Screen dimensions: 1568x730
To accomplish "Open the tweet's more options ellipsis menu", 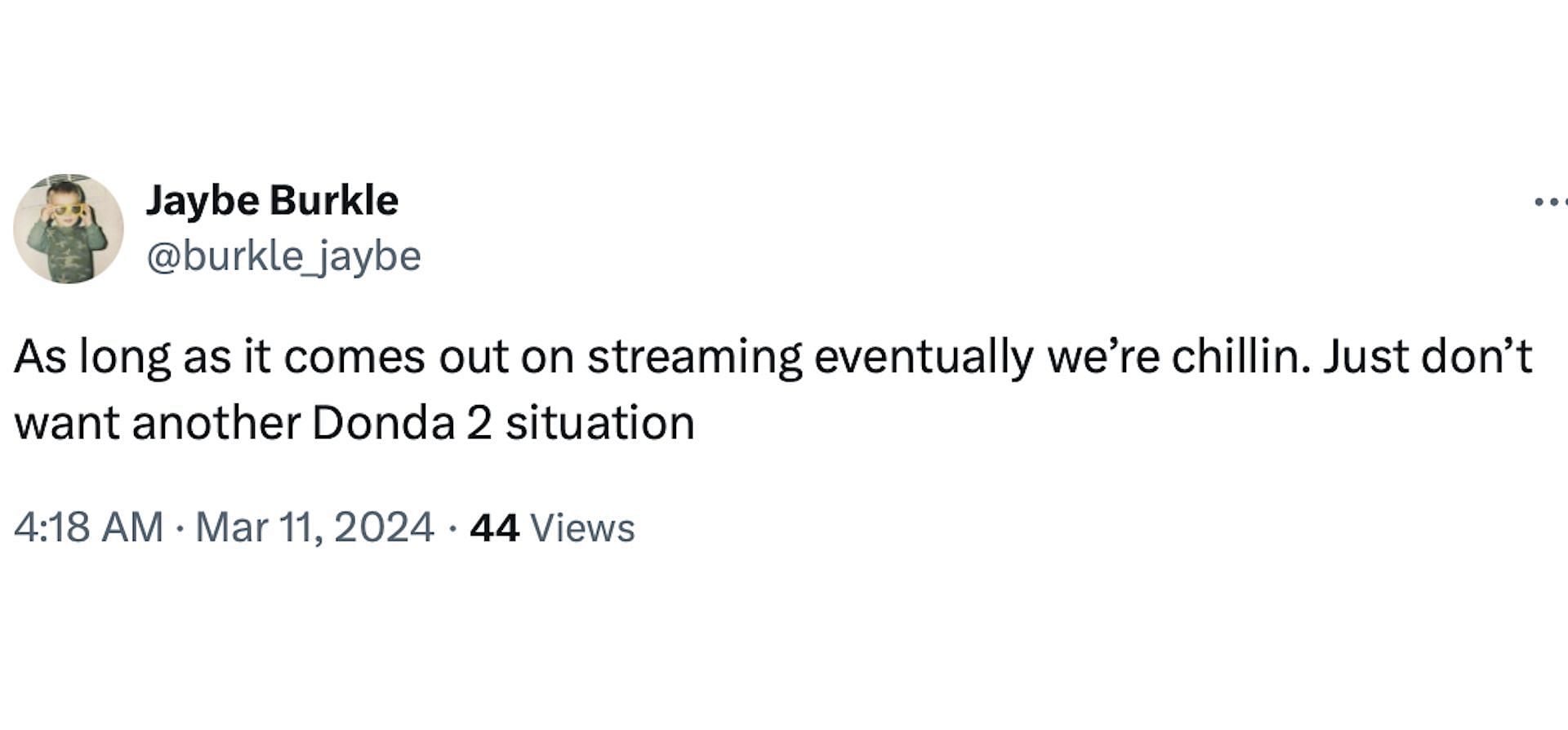I will [x=1550, y=202].
